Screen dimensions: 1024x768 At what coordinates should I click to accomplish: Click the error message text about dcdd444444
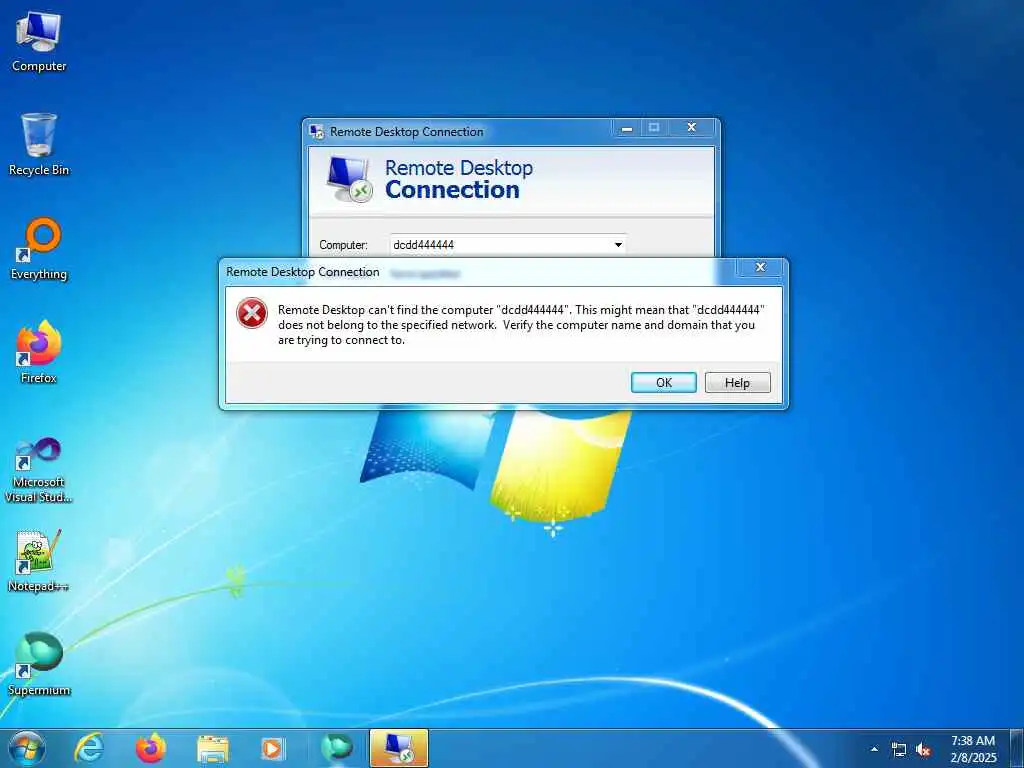521,325
